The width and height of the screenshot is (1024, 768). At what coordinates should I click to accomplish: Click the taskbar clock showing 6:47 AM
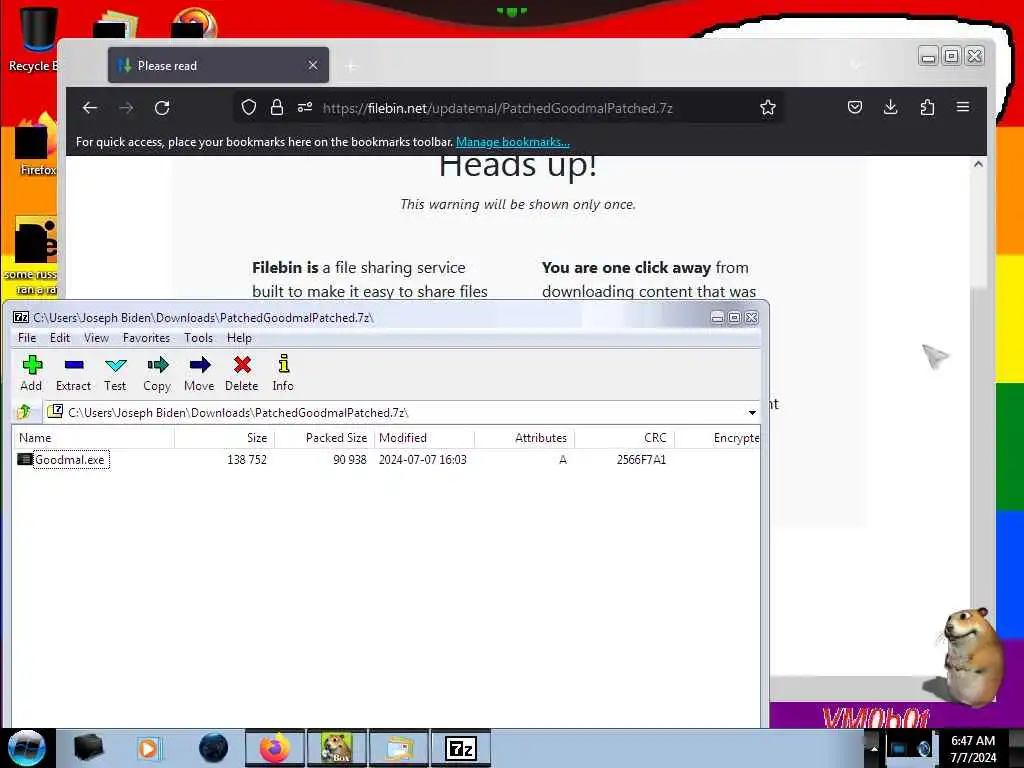(x=973, y=748)
